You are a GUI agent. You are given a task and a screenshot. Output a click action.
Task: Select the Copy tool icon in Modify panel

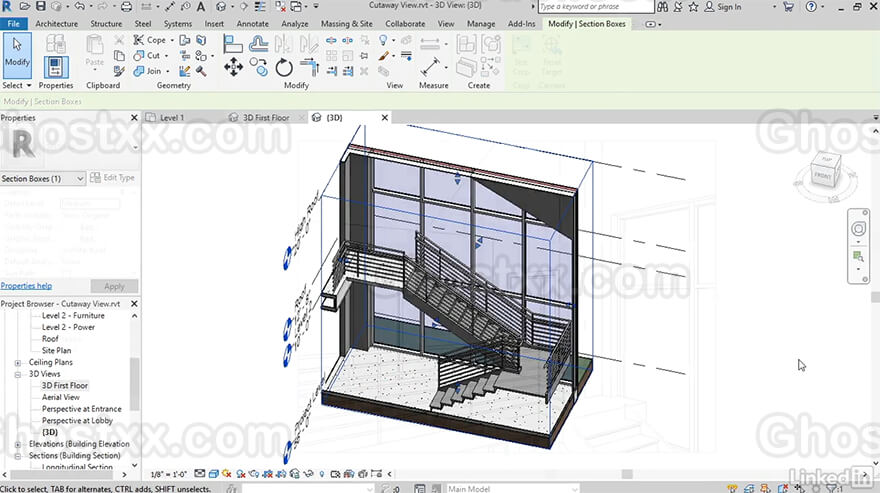click(258, 66)
